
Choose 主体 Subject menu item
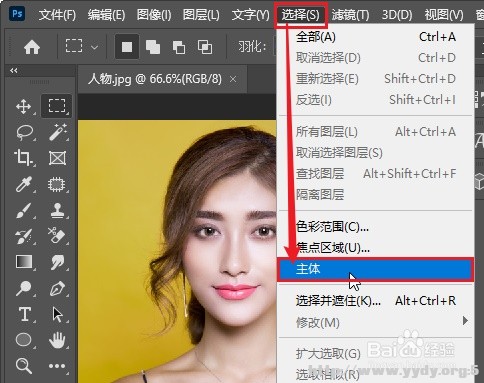click(x=376, y=269)
